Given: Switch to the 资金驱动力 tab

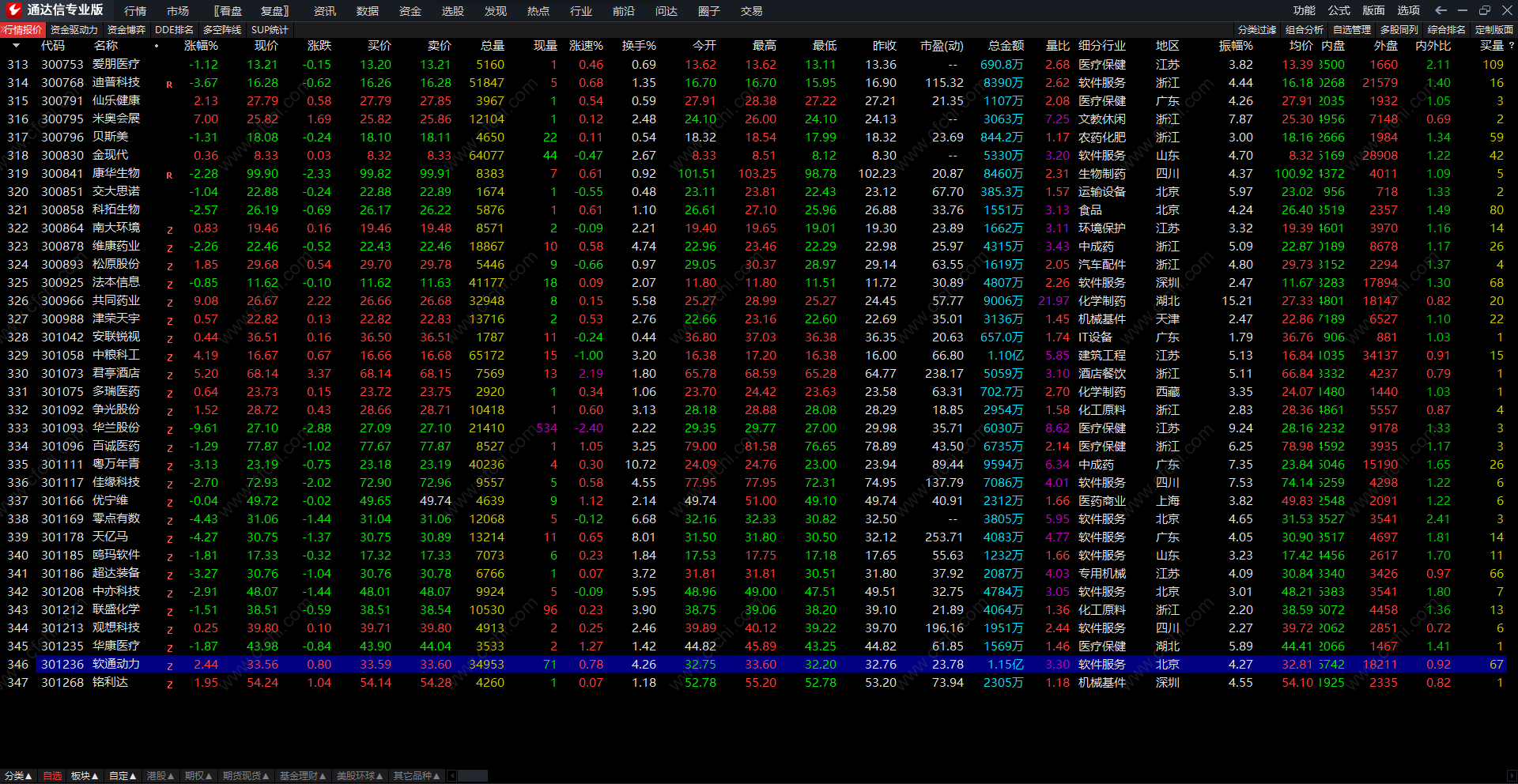Looking at the screenshot, I should click(x=74, y=30).
